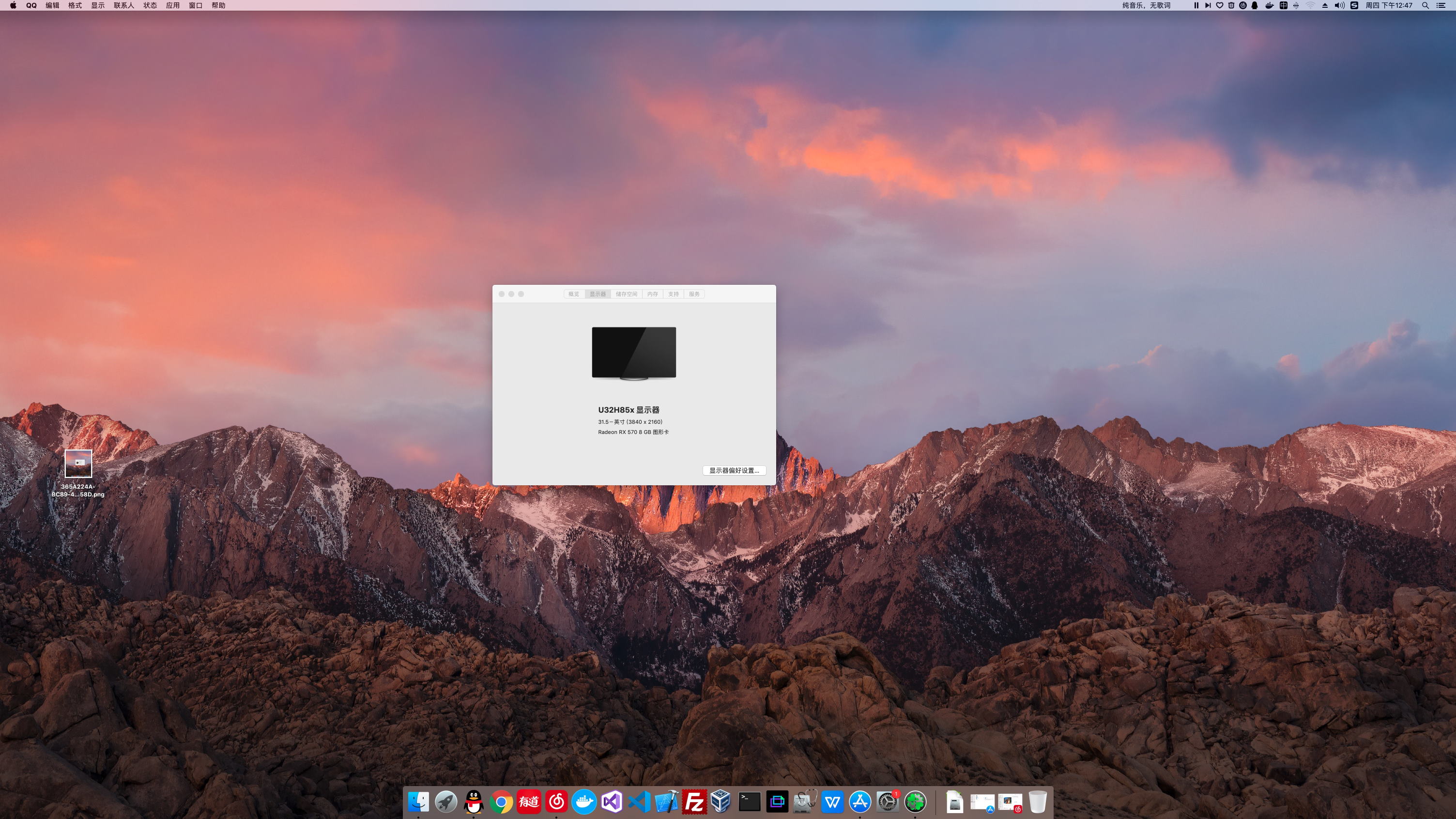Viewport: 1456px width, 819px height.
Task: Switch to the 储存空间 tab
Action: point(626,294)
